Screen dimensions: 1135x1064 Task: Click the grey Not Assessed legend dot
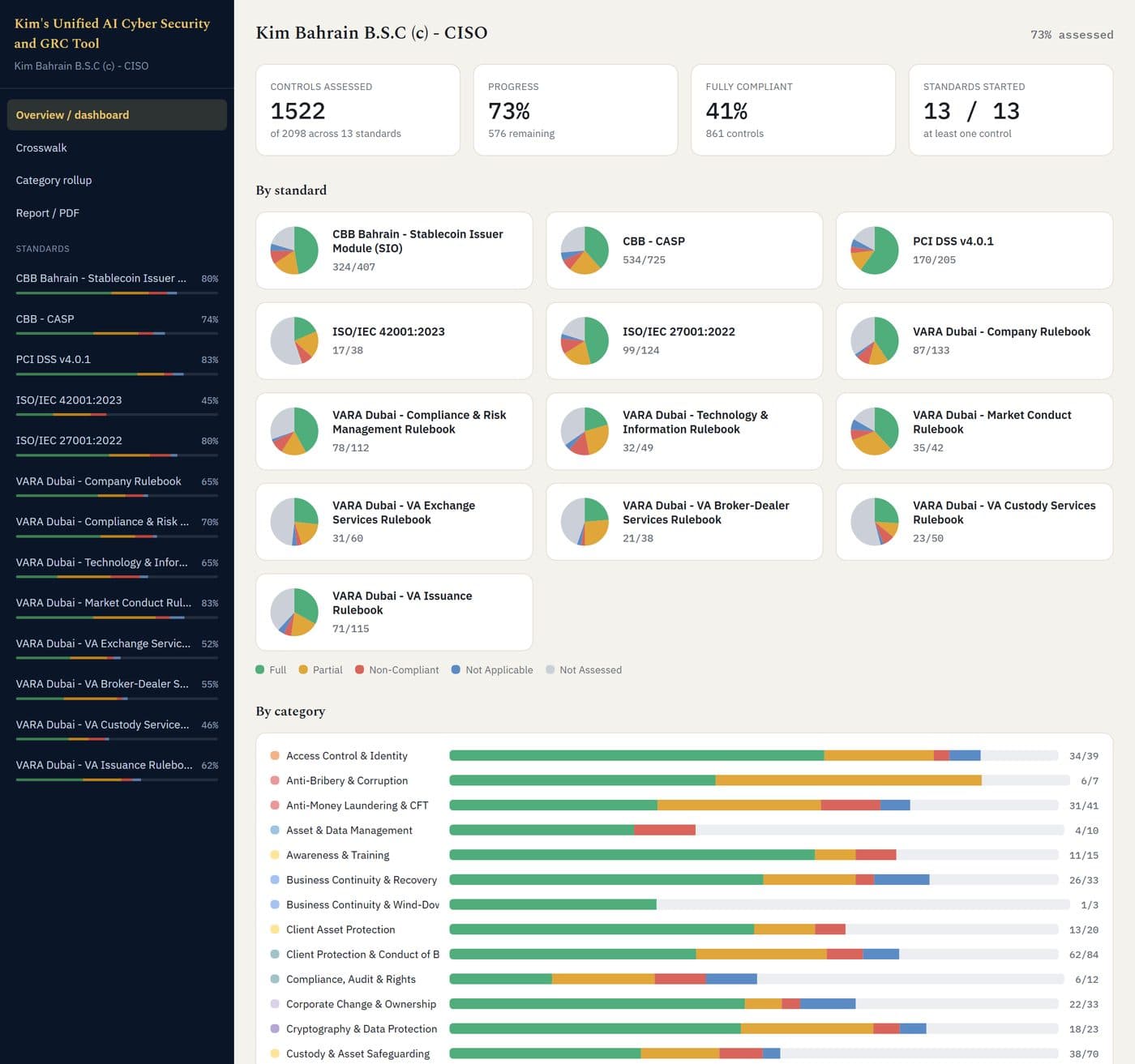tap(550, 669)
